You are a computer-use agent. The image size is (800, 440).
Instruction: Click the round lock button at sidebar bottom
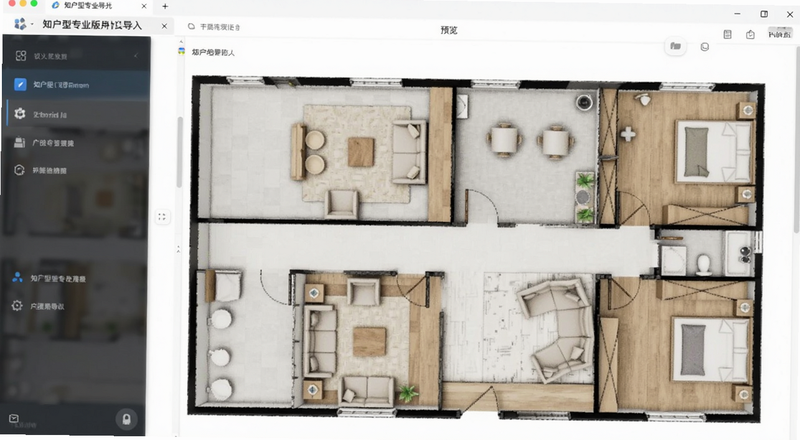[x=126, y=420]
